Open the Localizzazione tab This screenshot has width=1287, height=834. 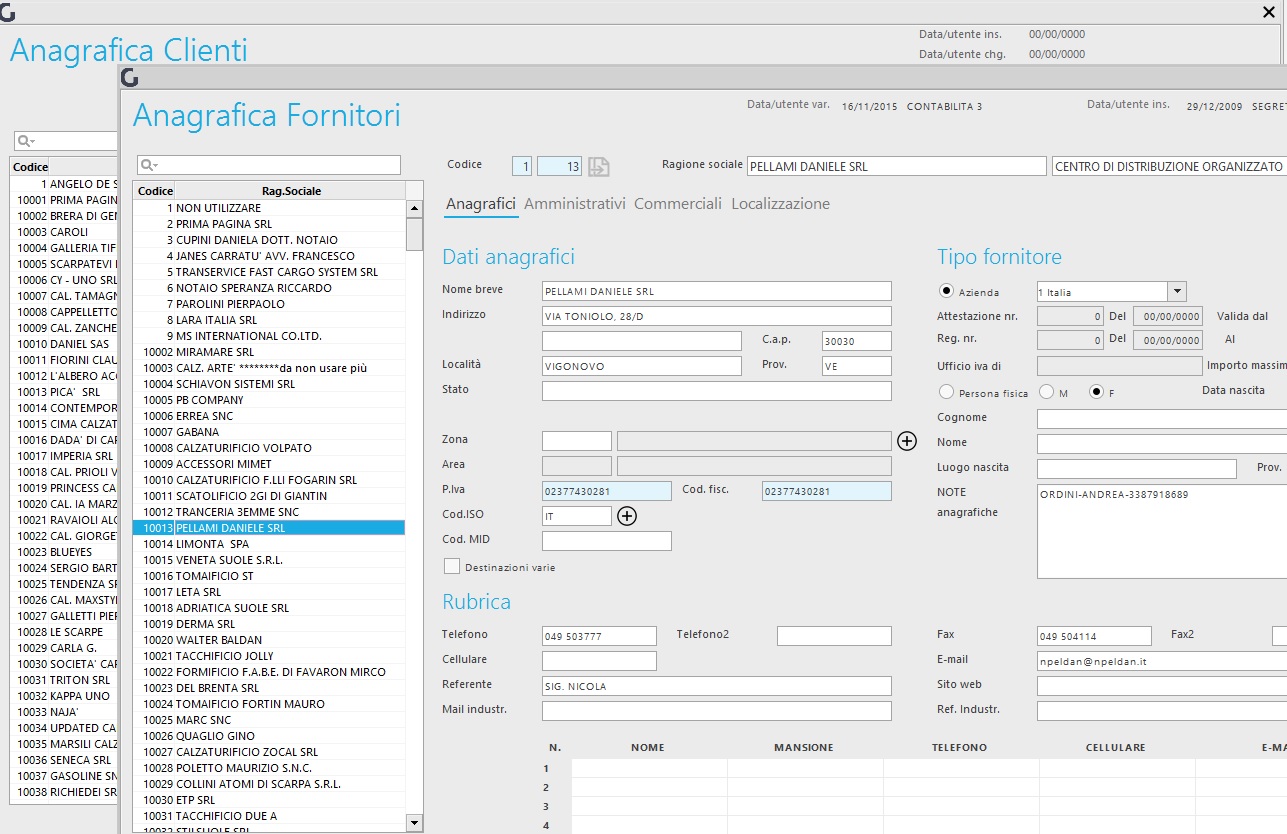[781, 203]
